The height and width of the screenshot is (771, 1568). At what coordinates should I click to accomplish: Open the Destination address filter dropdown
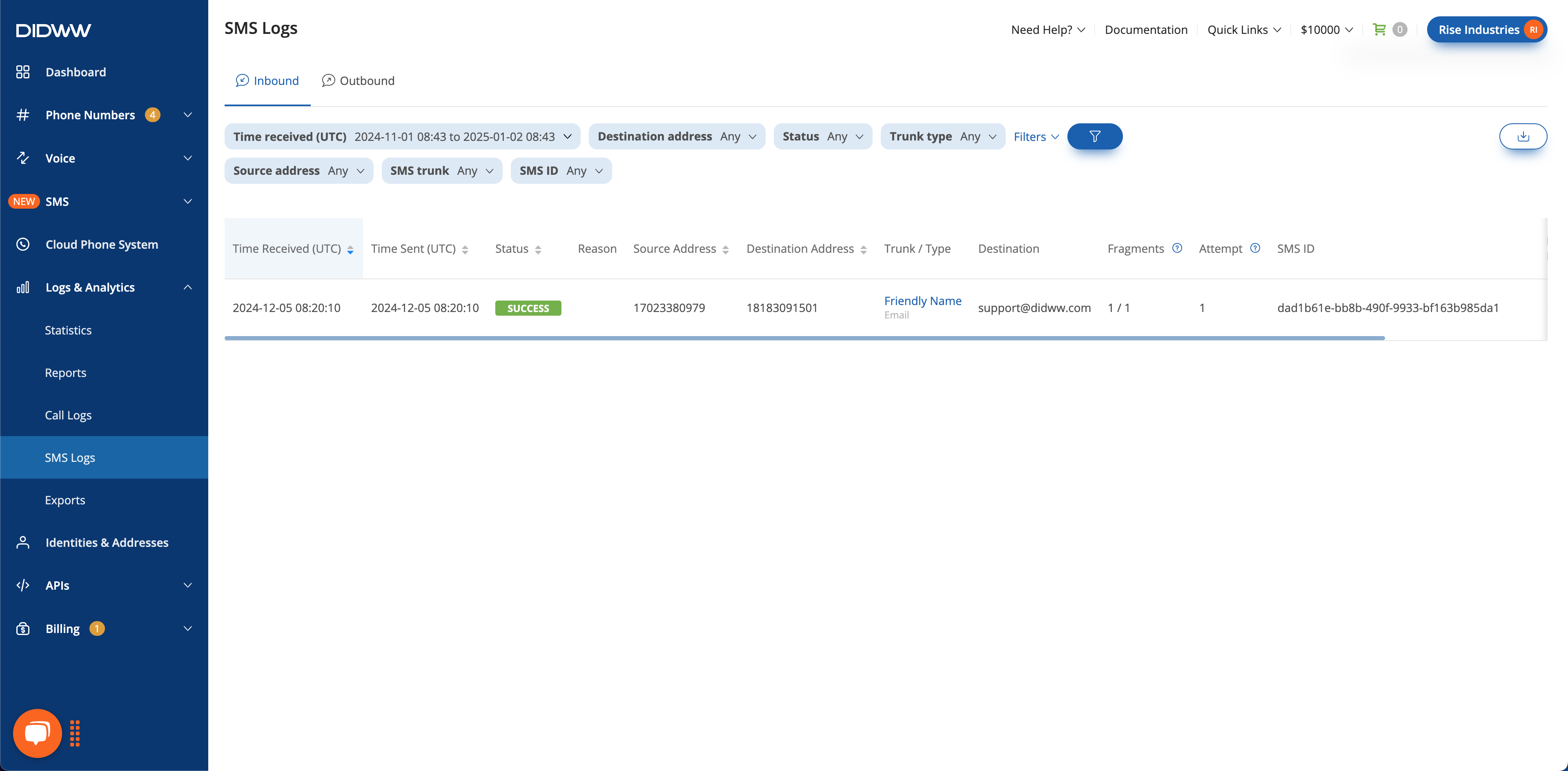pyautogui.click(x=677, y=136)
